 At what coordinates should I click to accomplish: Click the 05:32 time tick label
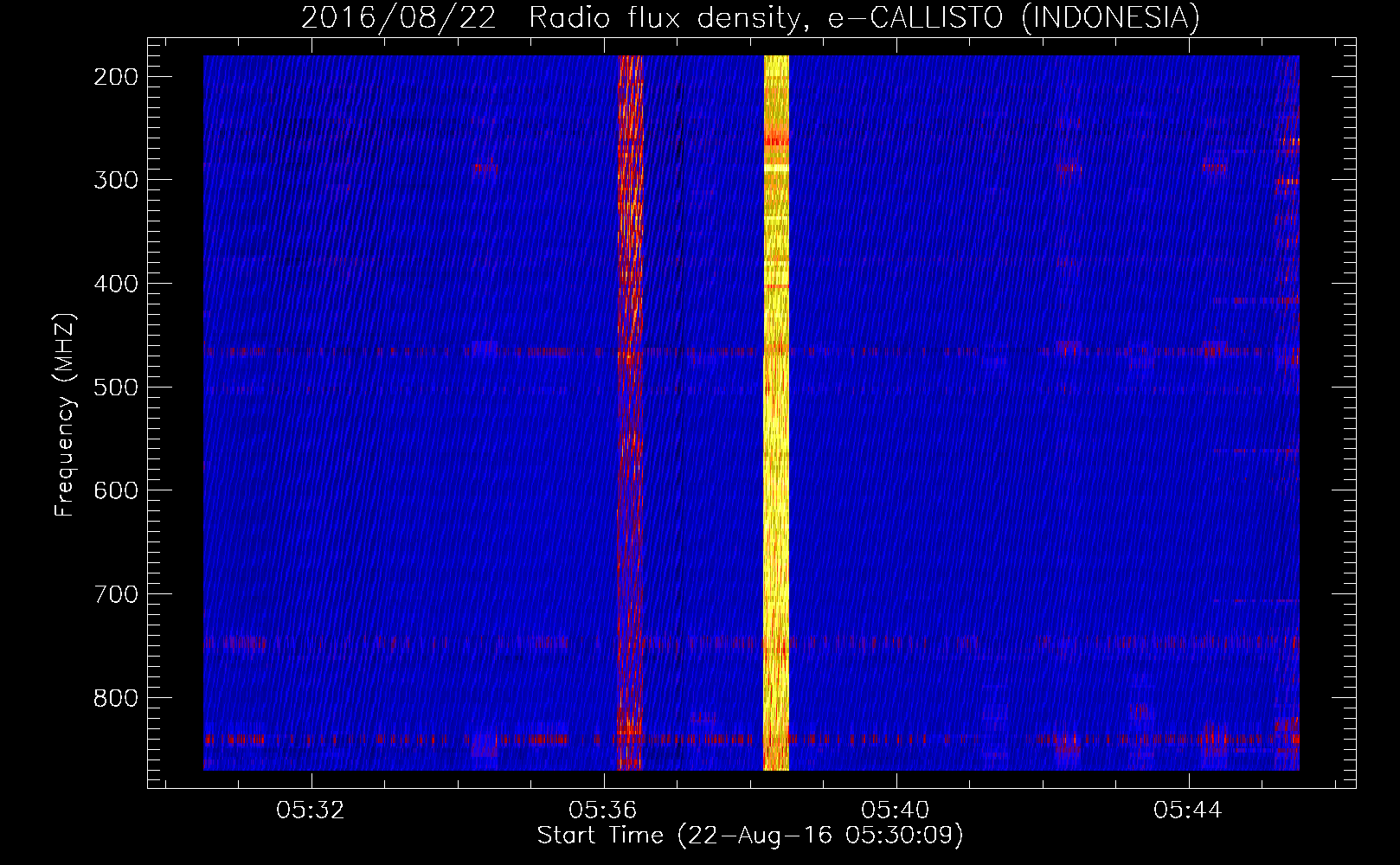click(x=311, y=811)
